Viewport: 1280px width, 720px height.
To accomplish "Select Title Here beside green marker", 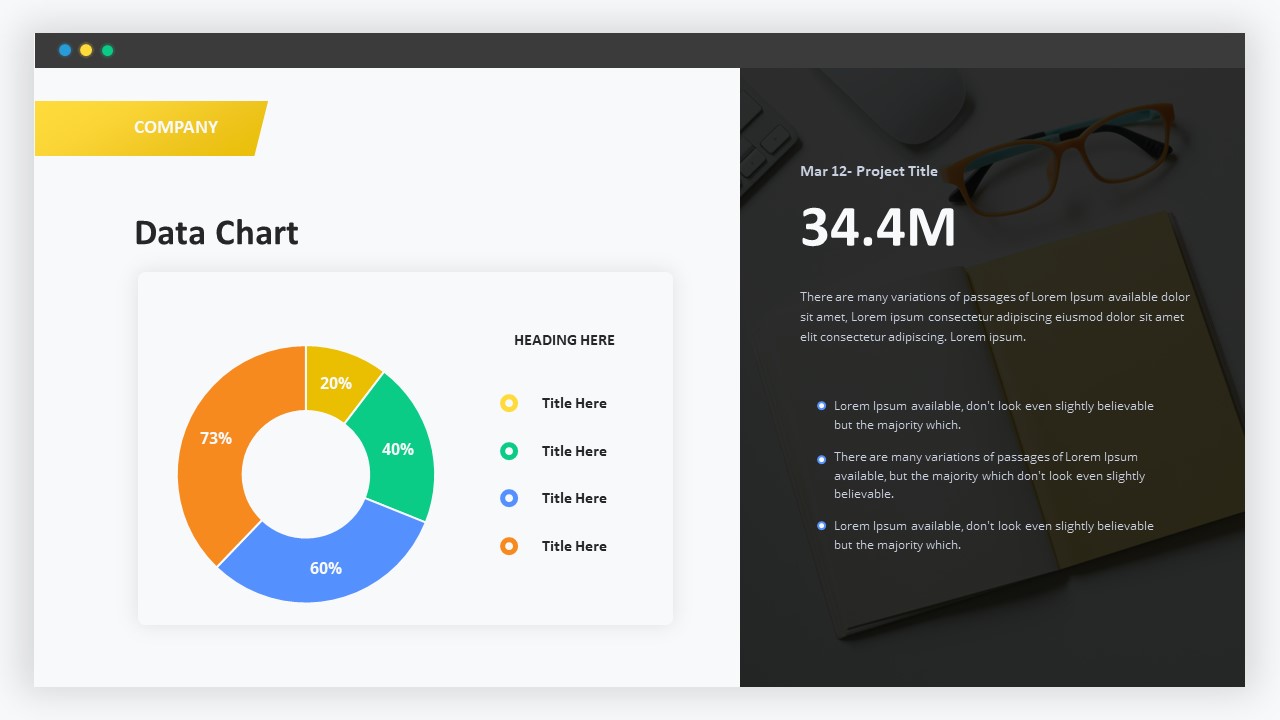I will pos(574,451).
